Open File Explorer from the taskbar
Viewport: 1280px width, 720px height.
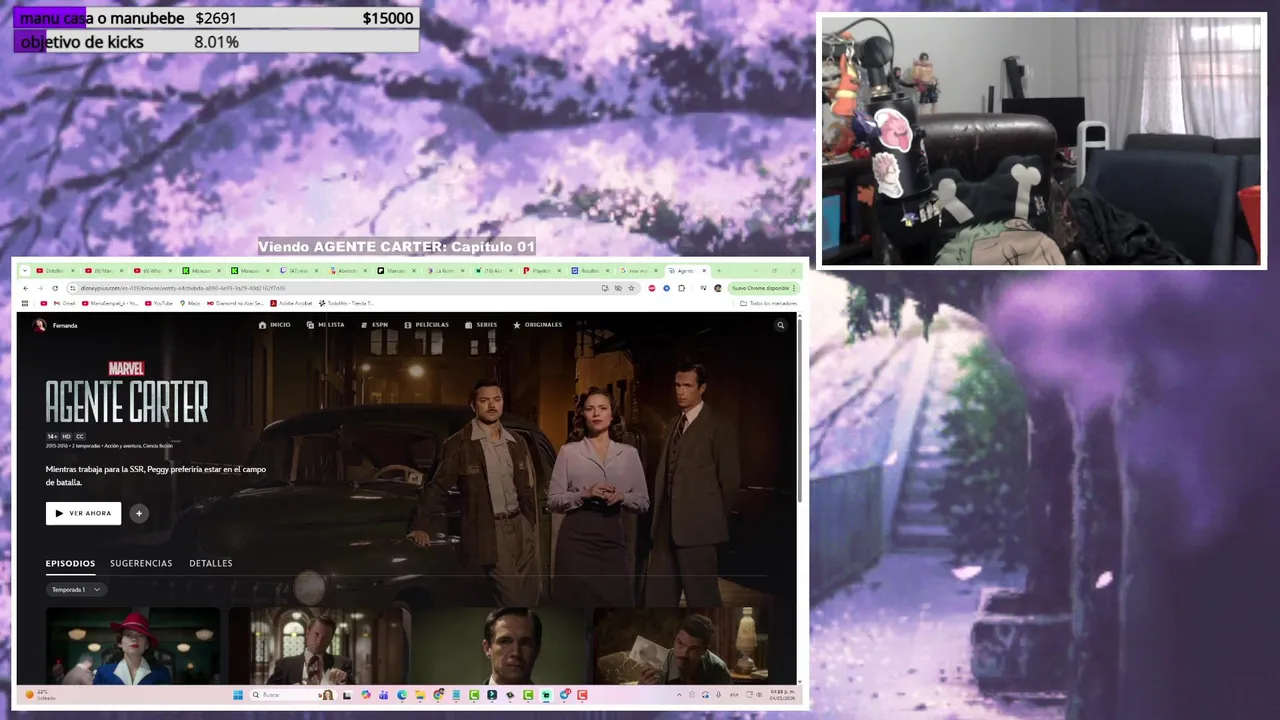(x=420, y=695)
